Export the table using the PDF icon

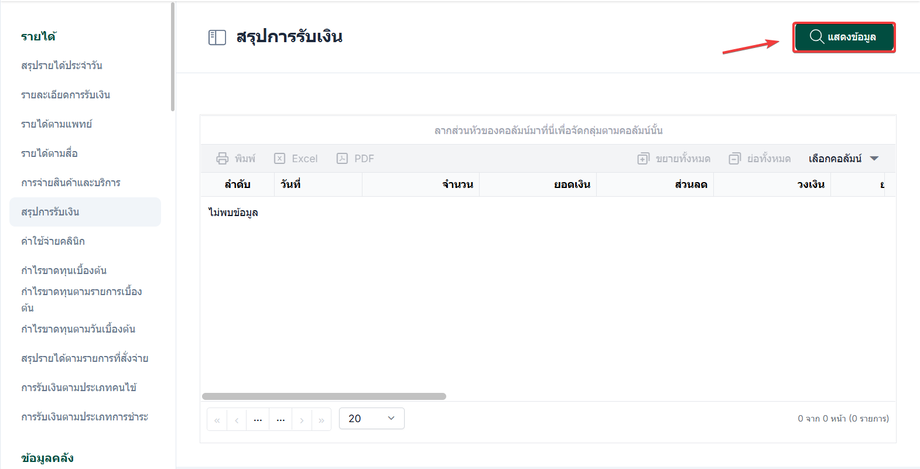click(342, 158)
